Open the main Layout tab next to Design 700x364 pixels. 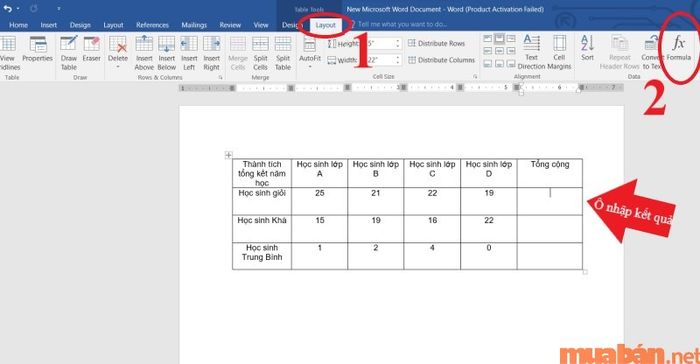pyautogui.click(x=113, y=25)
